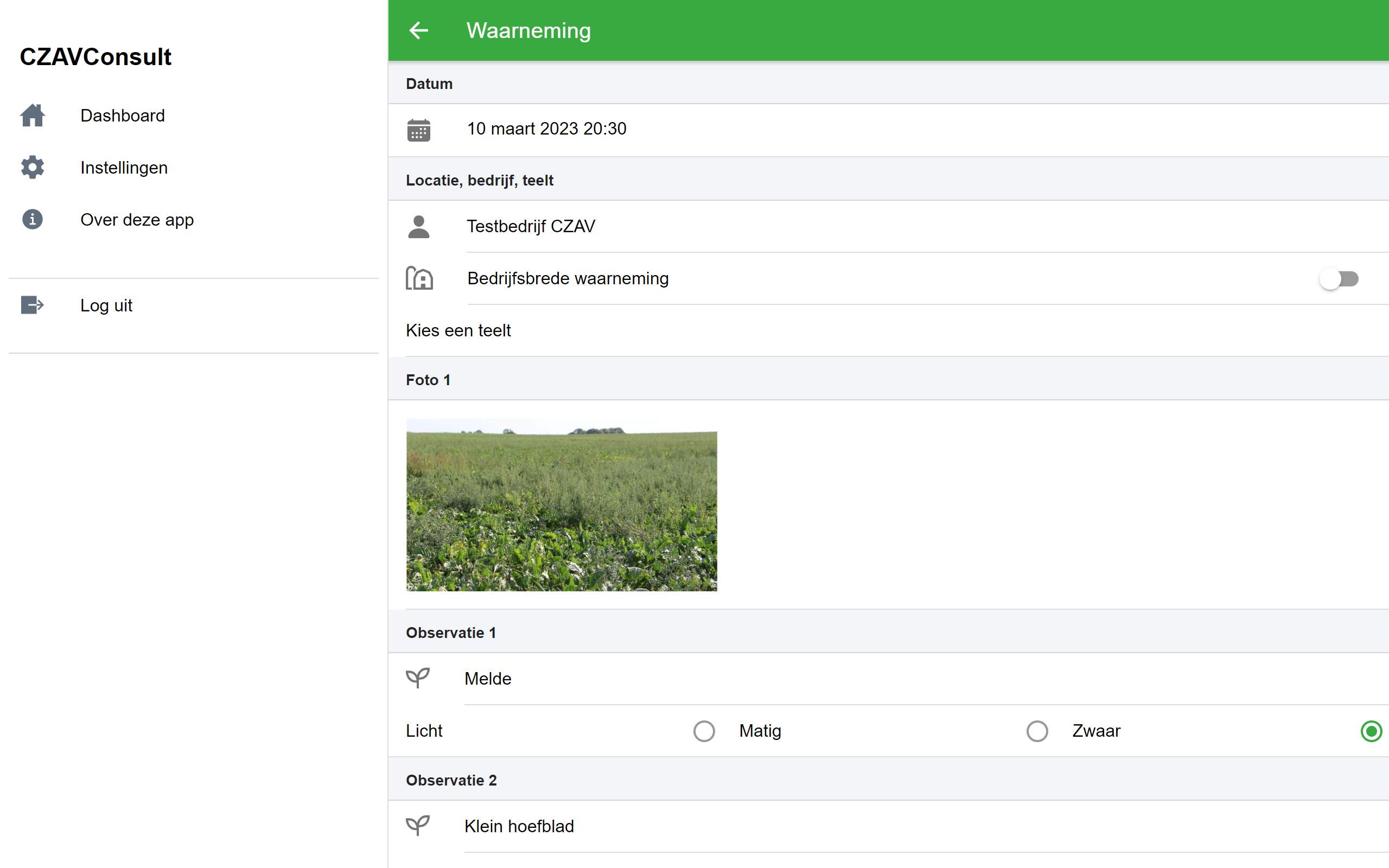This screenshot has height=868, width=1389.
Task: Click the Over deze app info icon
Action: pyautogui.click(x=33, y=219)
